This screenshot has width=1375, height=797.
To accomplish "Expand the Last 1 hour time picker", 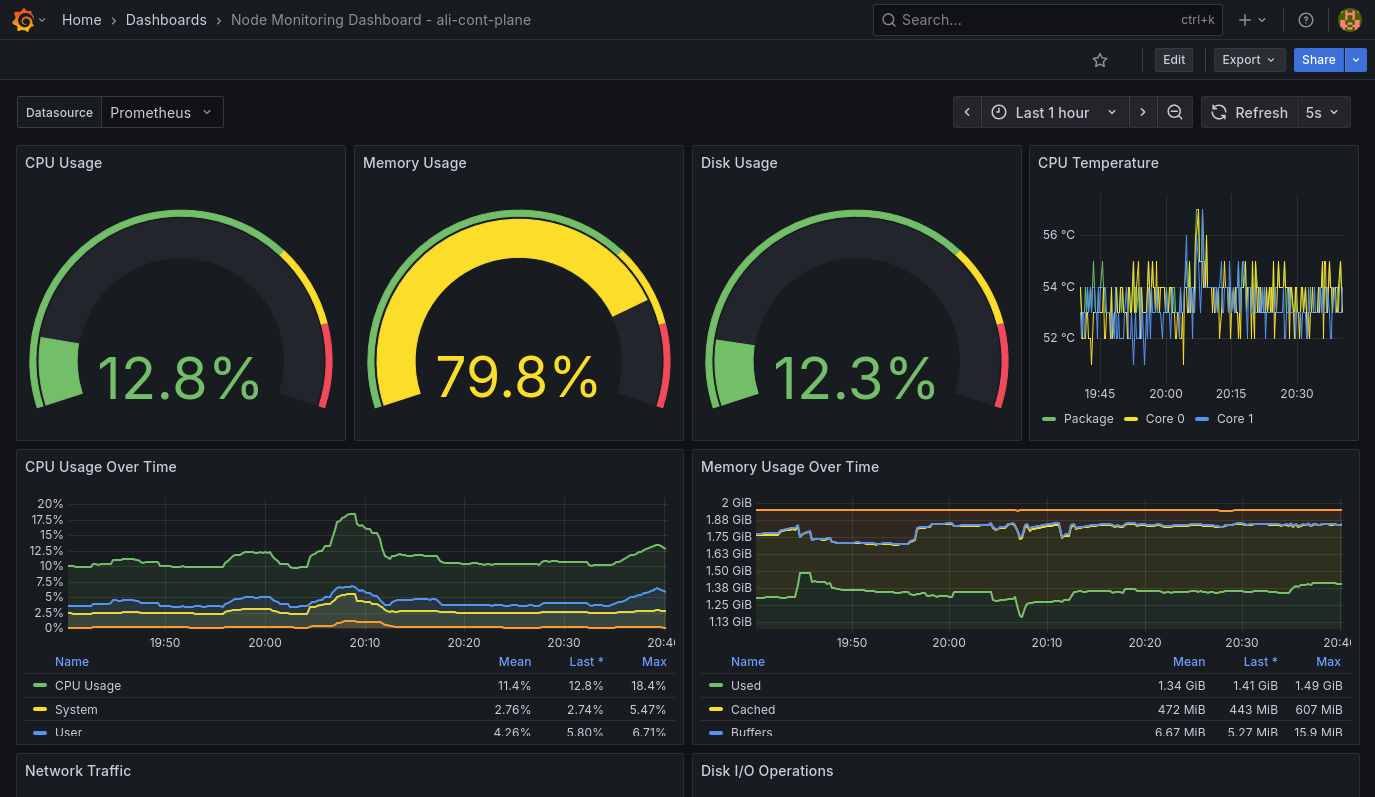I will tap(1055, 113).
